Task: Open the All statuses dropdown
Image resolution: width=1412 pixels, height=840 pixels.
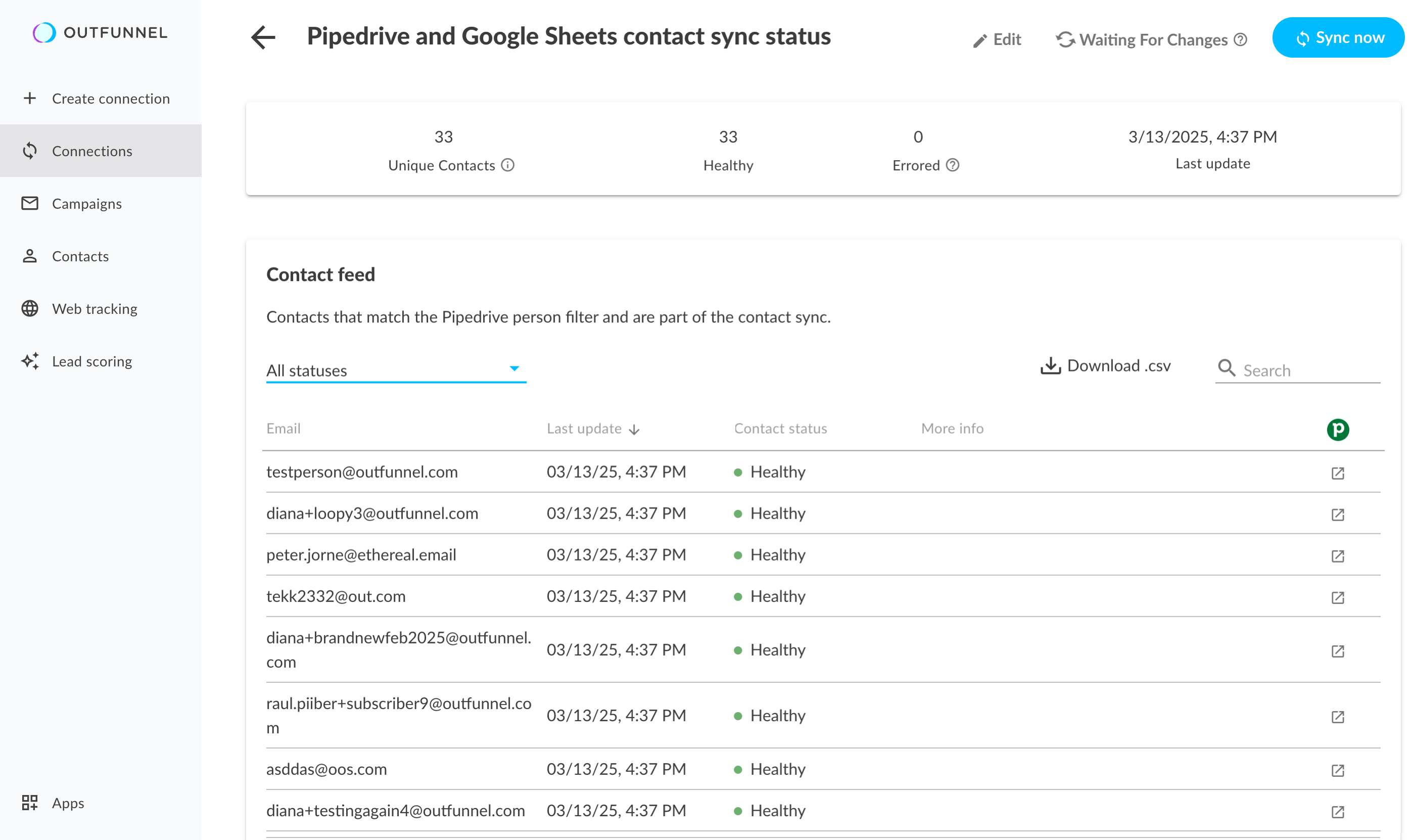Action: click(395, 369)
